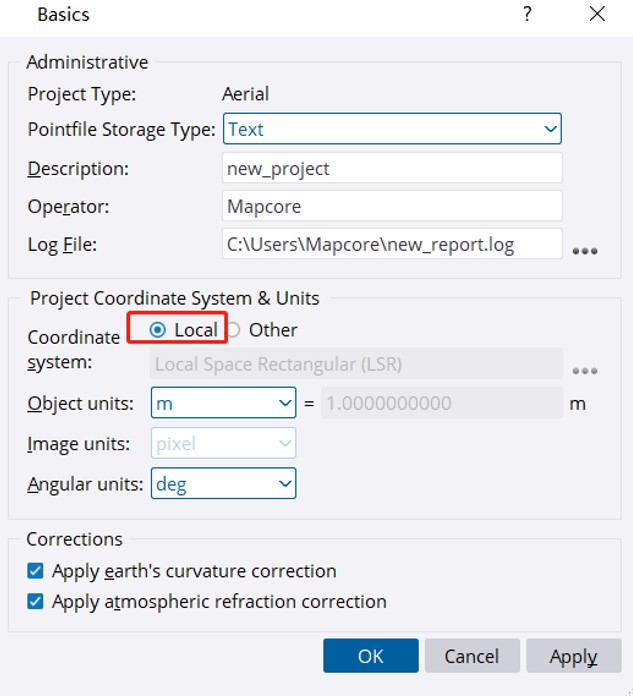Expand the Object units dropdown
Viewport: 633px width, 697px height.
pos(223,404)
